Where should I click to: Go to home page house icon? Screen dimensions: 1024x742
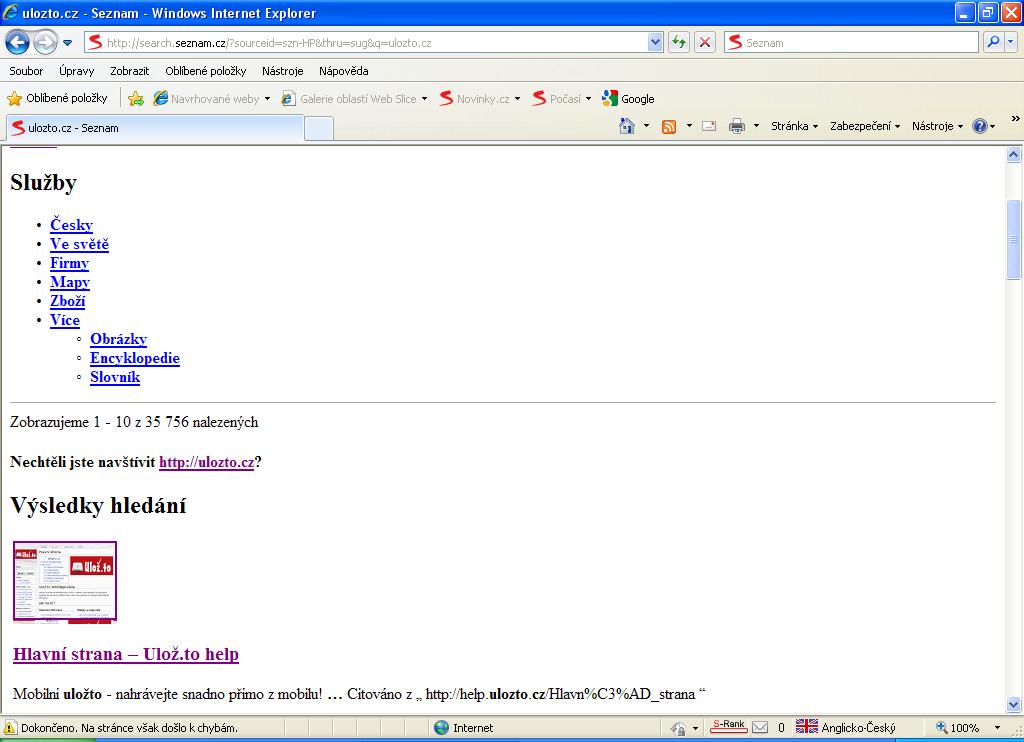pos(627,126)
